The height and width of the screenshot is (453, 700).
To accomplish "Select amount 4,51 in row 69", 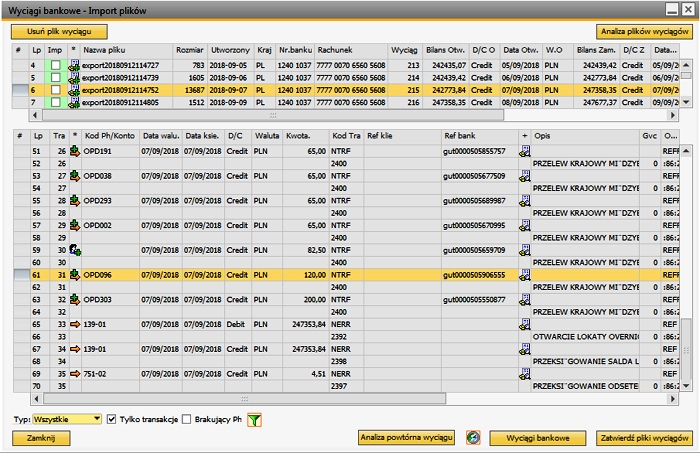I will point(305,374).
